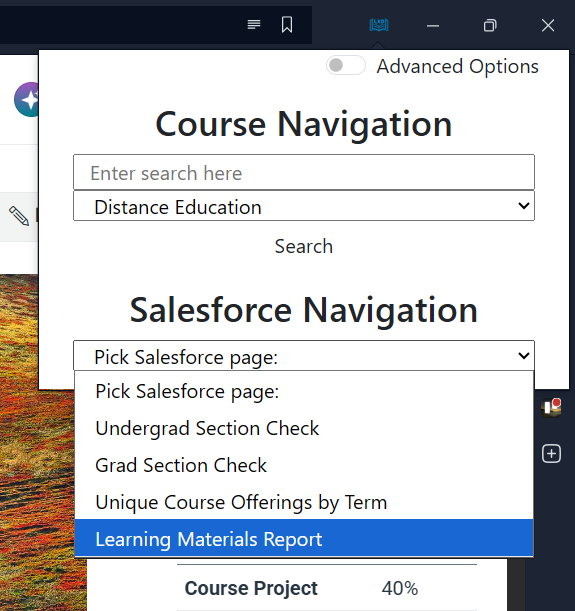
Task: Select Undergrad Section Check option
Action: pos(304,428)
